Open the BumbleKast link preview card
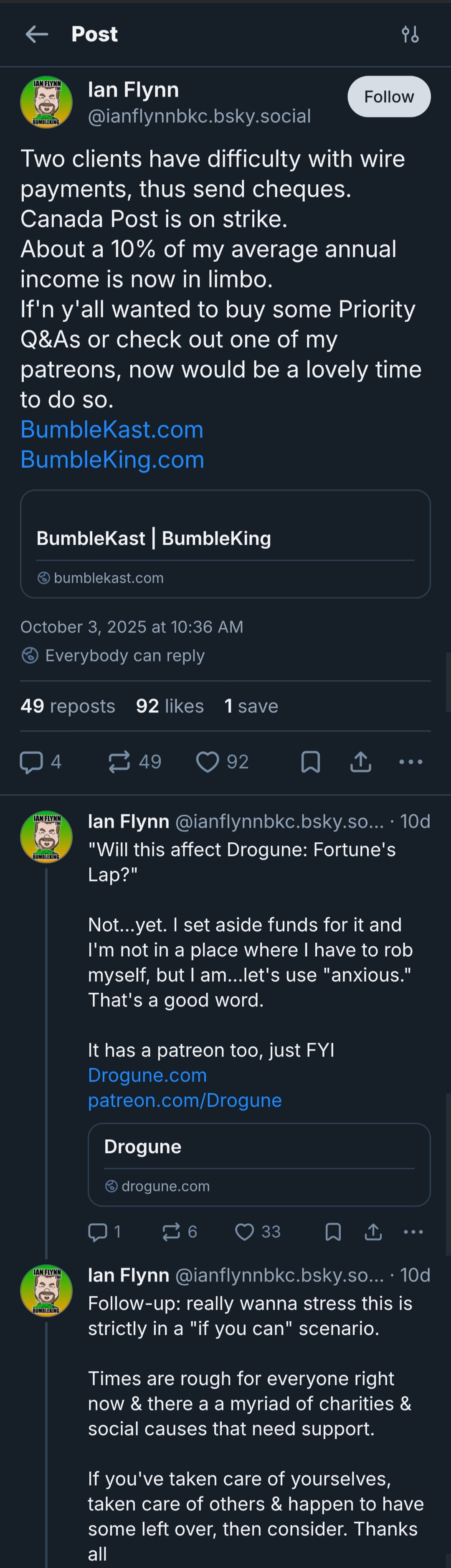 click(225, 544)
